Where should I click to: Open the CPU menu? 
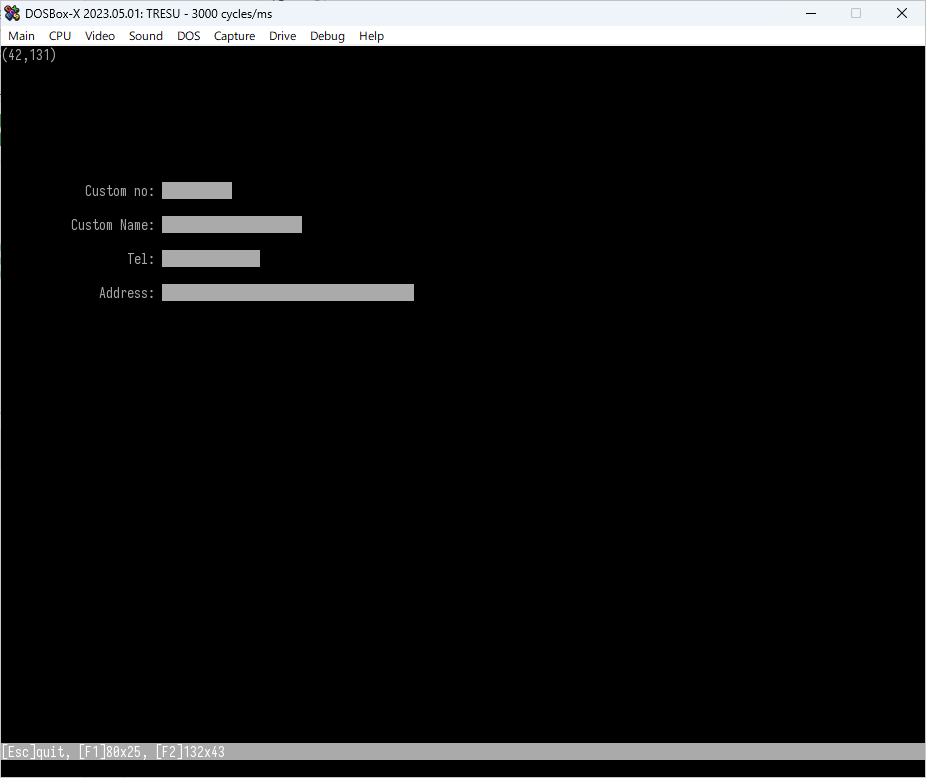click(x=59, y=36)
